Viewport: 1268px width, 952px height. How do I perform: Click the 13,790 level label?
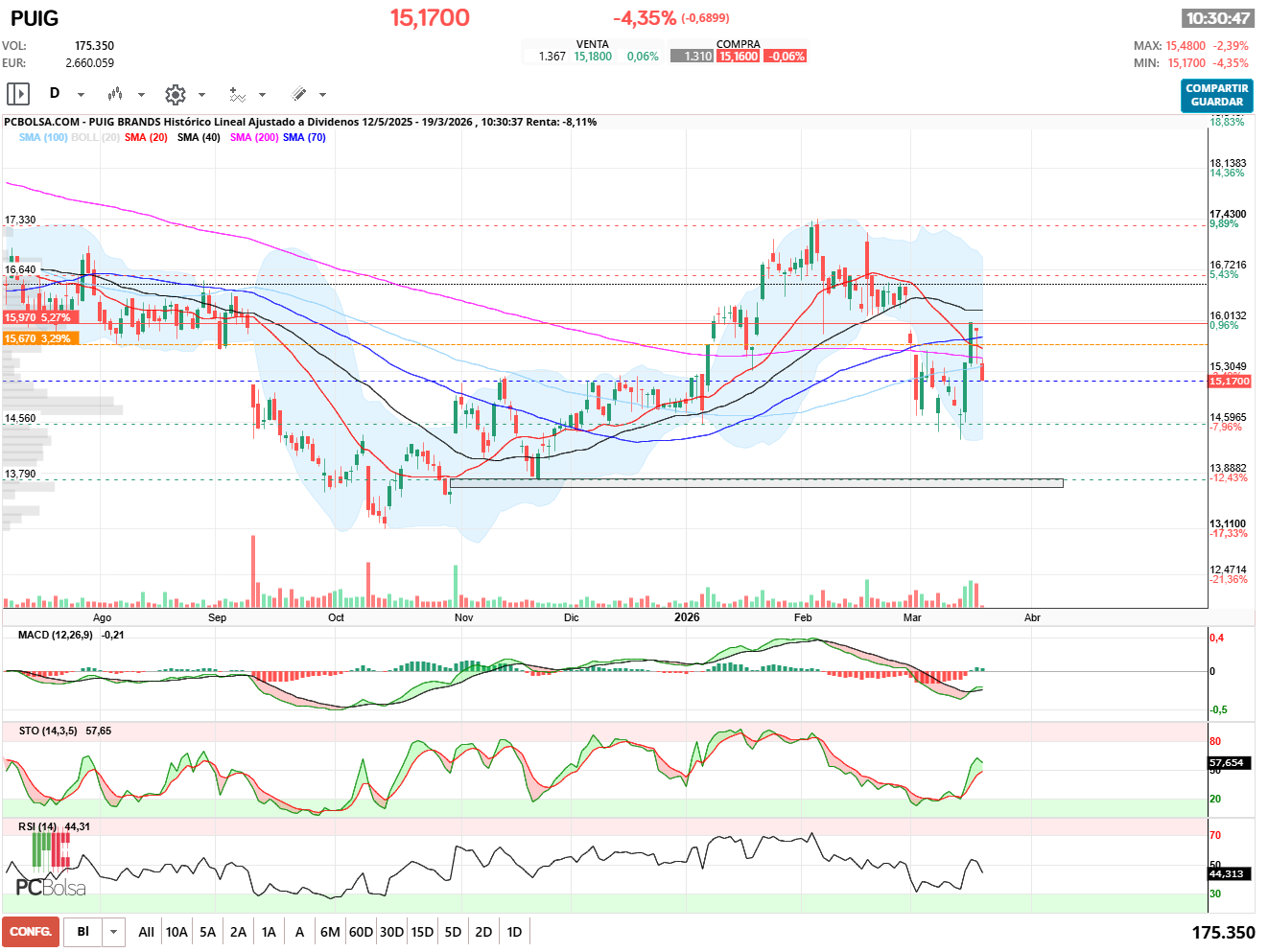click(x=20, y=474)
